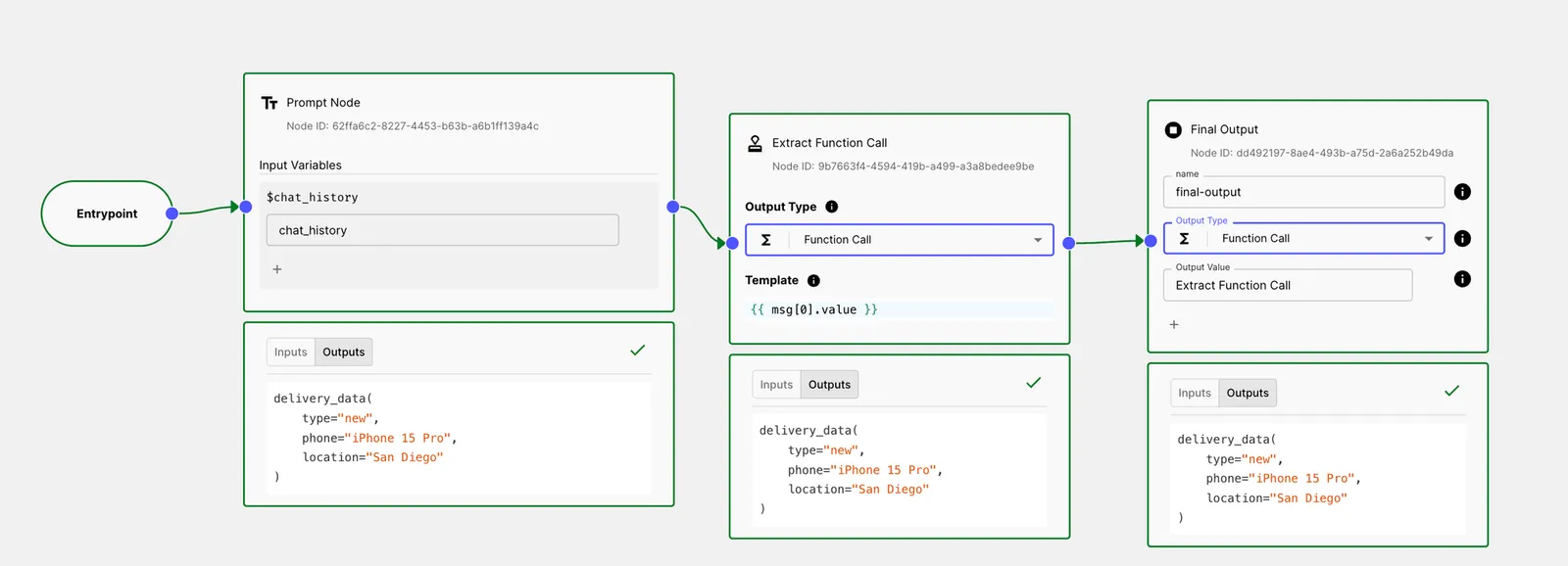Click the Extract Function Call stamp icon
This screenshot has width=1568, height=566.
pos(755,143)
